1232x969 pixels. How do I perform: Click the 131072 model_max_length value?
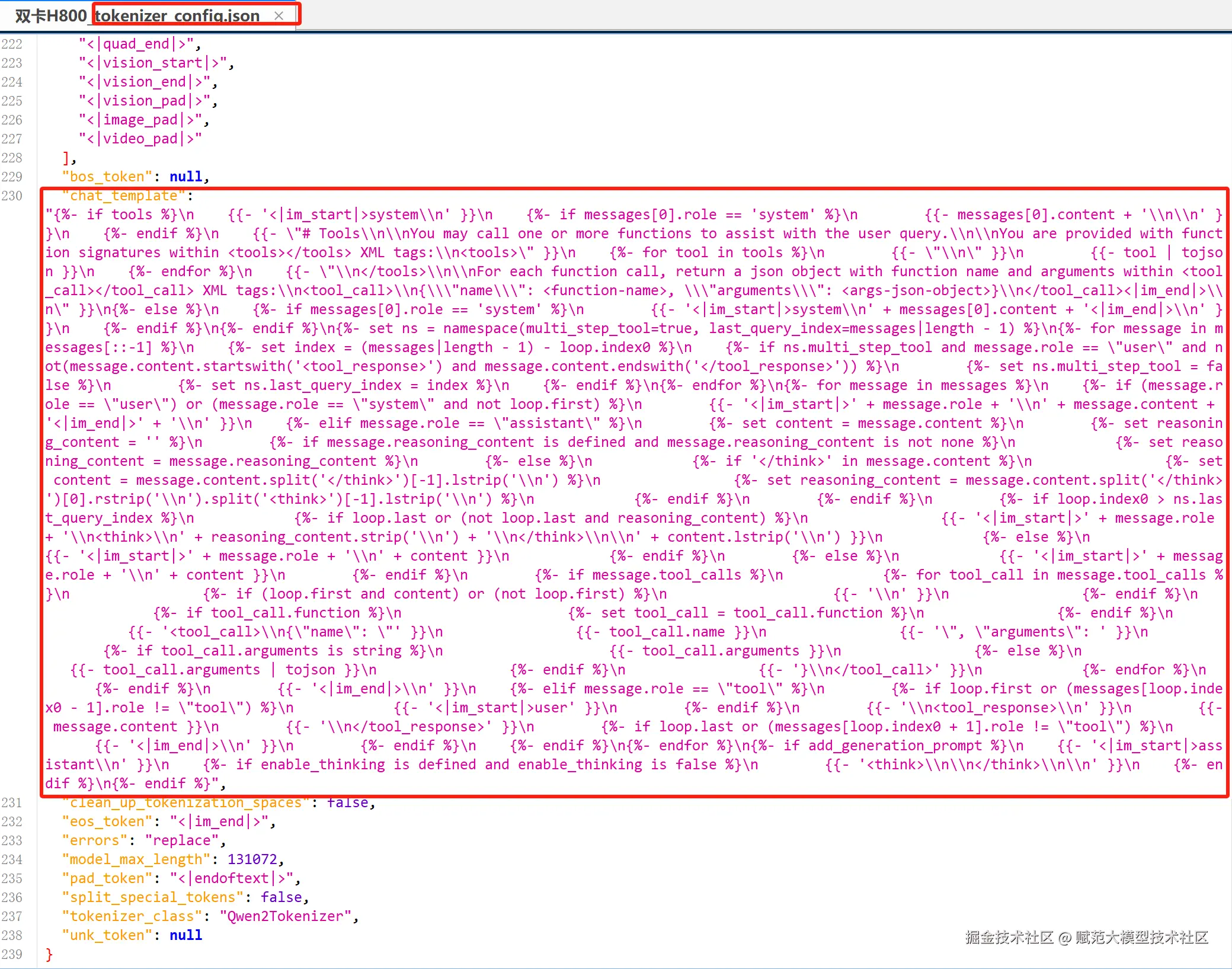point(252,859)
